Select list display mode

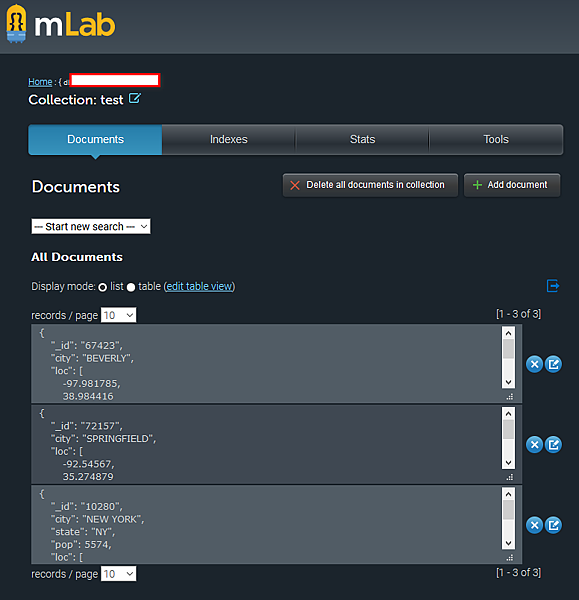[103, 287]
